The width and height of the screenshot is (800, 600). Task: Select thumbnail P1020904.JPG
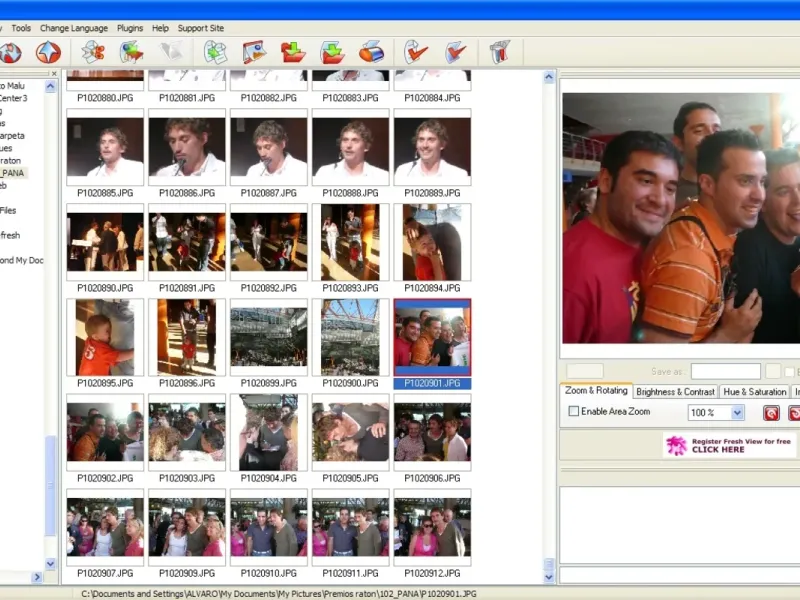tap(269, 432)
